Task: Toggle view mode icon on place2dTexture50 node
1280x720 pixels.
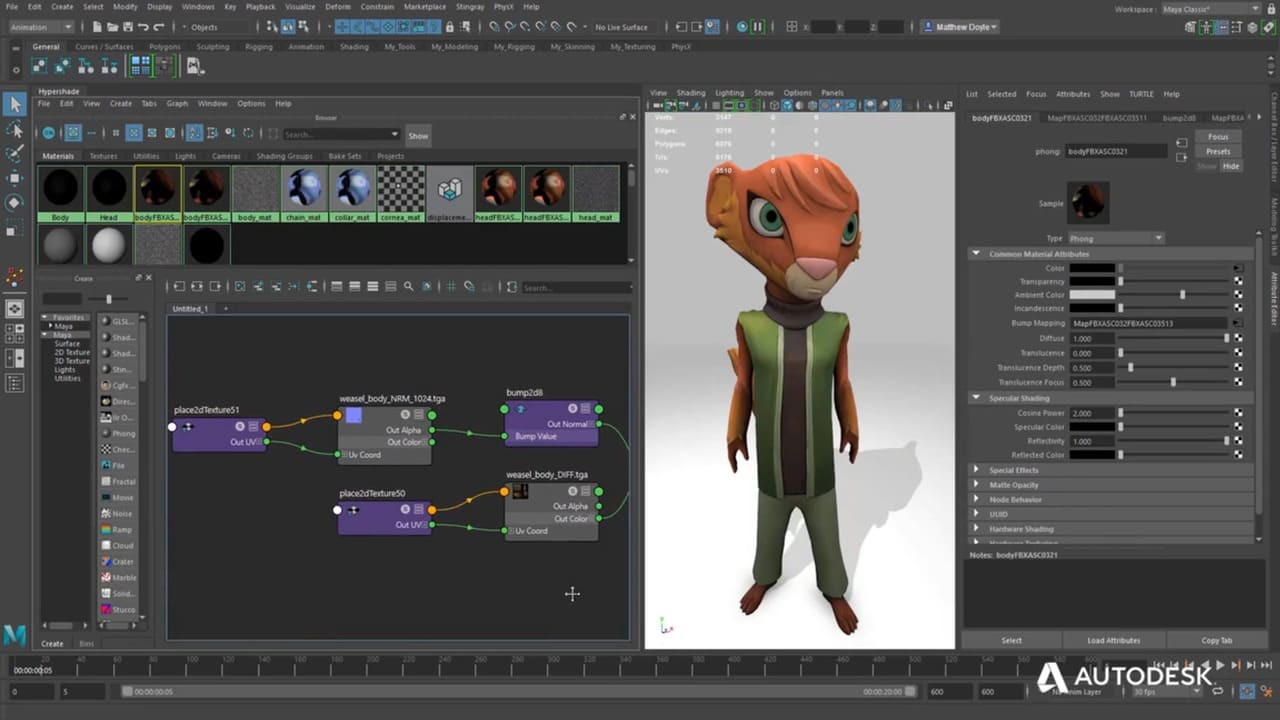Action: (419, 509)
